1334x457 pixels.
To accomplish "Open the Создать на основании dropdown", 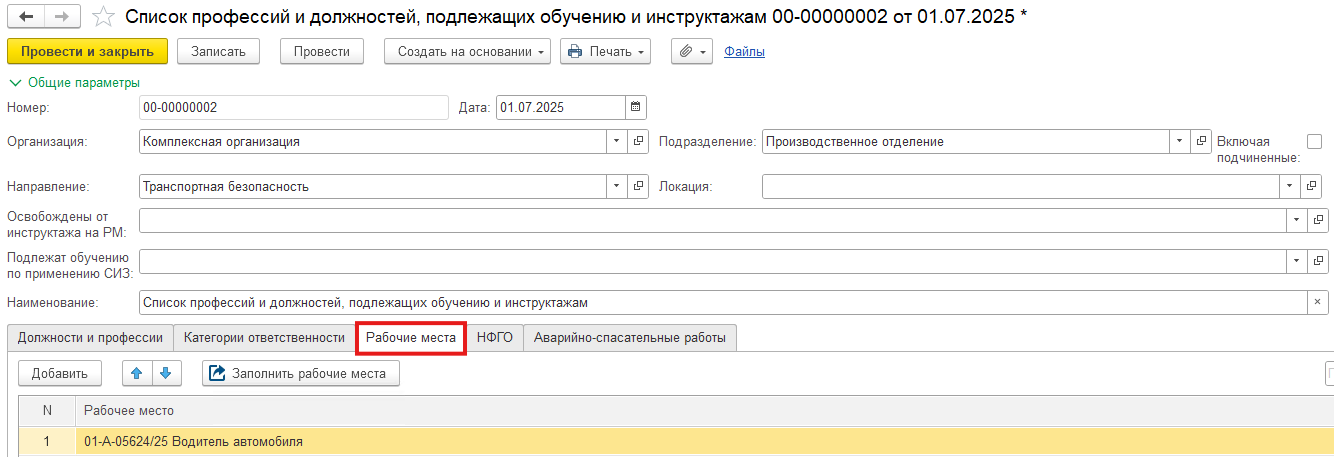I will [x=467, y=51].
